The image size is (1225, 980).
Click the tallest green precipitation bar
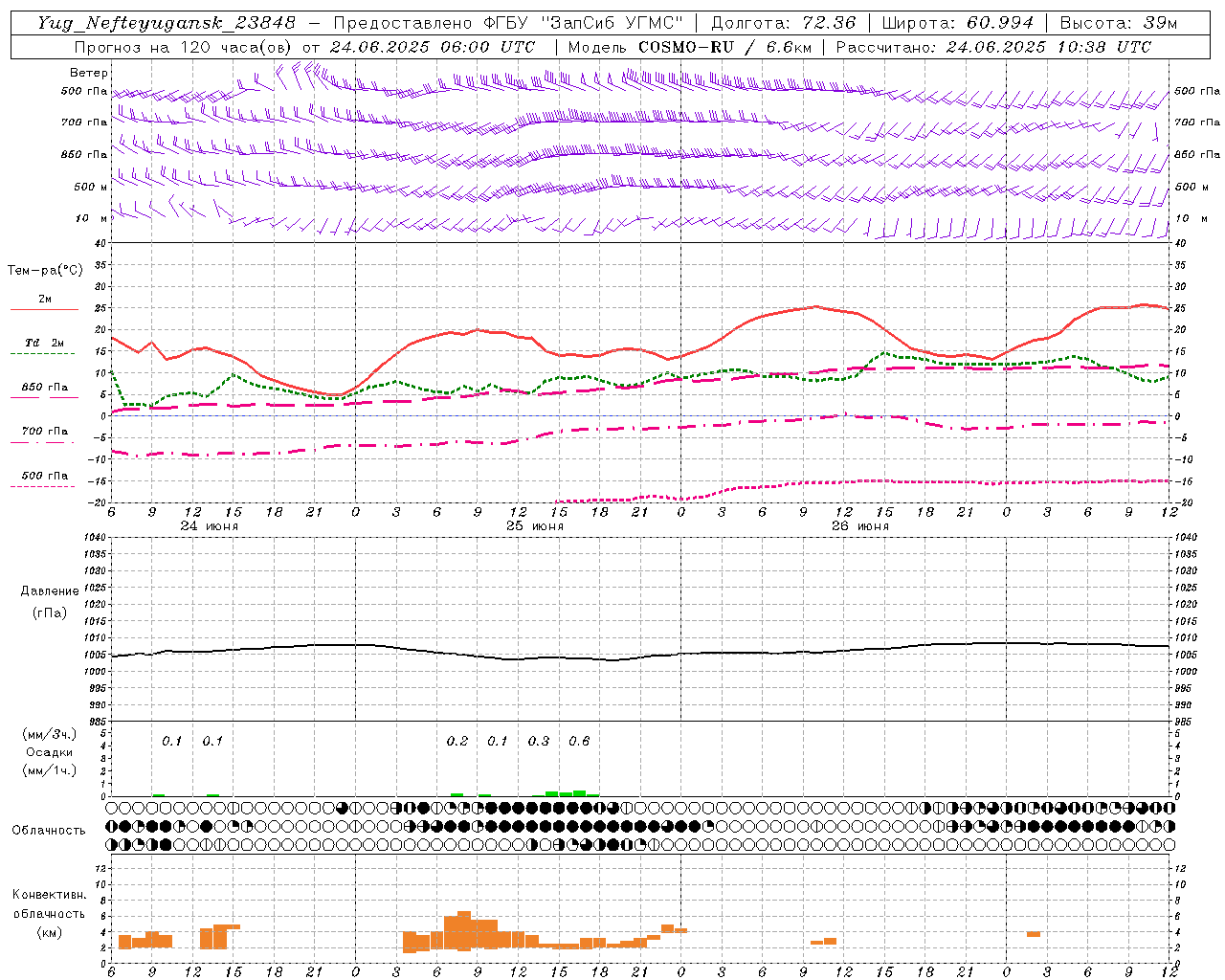[x=579, y=793]
